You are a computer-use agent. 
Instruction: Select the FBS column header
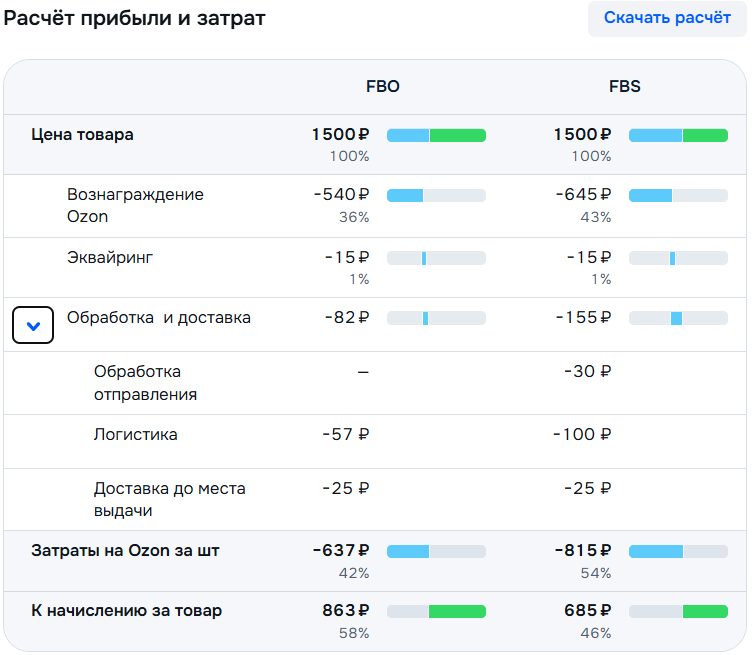pyautogui.click(x=624, y=87)
